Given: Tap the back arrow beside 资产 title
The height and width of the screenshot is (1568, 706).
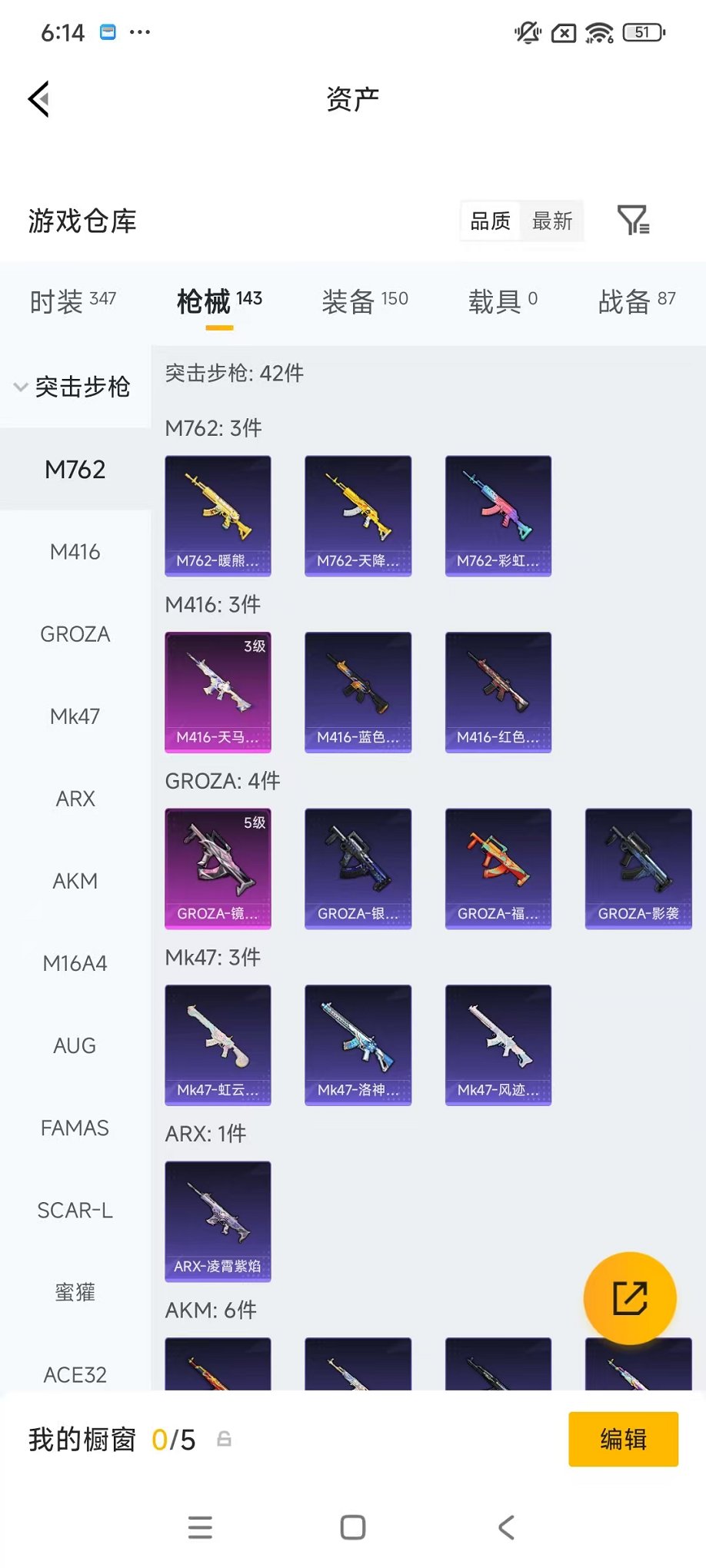Looking at the screenshot, I should 39,99.
